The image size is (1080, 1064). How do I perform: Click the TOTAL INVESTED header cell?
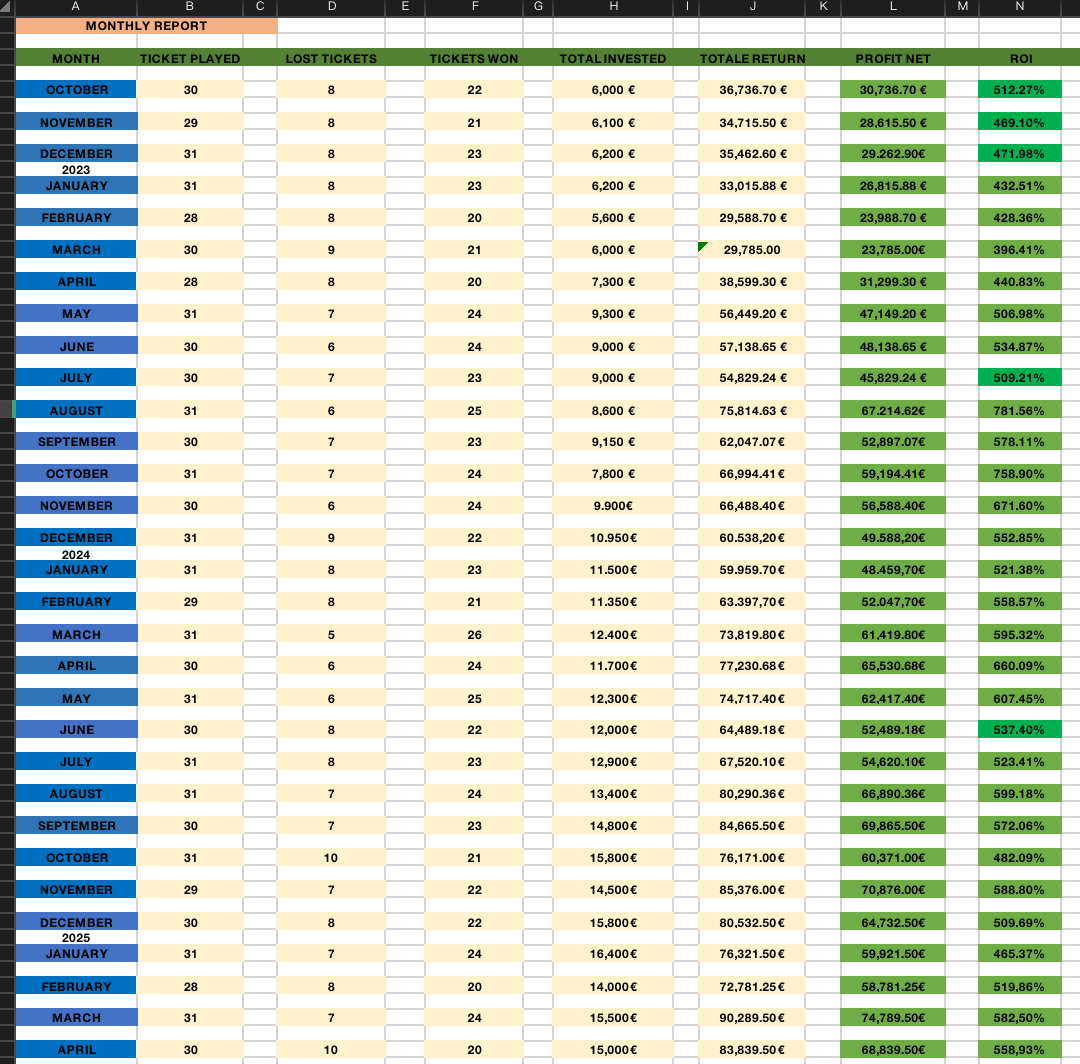[613, 59]
